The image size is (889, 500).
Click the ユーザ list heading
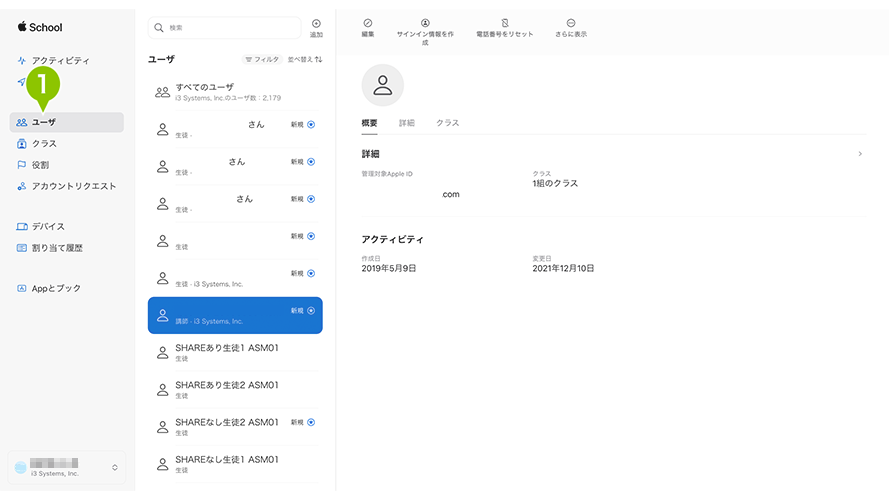162,60
